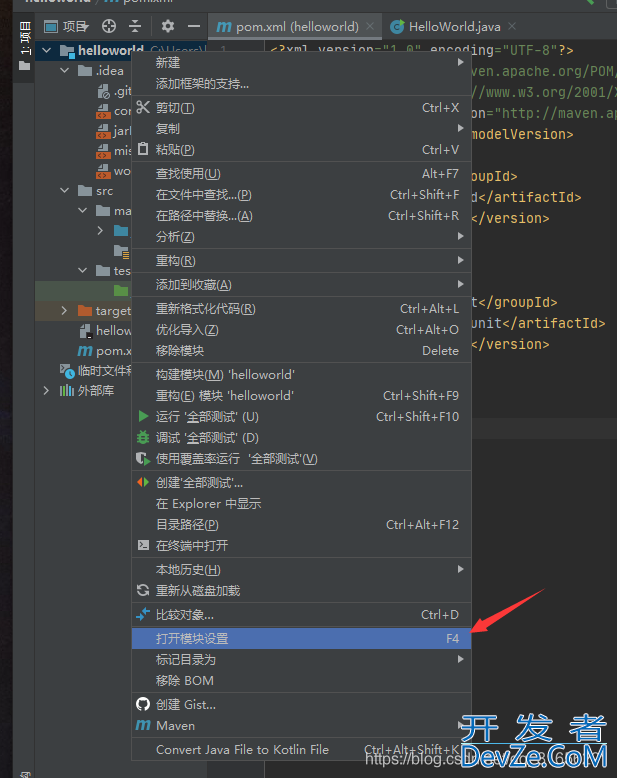Viewport: 617px width, 778px height.
Task: Choose 构建模块(M) 'helloworld' entry
Action: point(302,374)
